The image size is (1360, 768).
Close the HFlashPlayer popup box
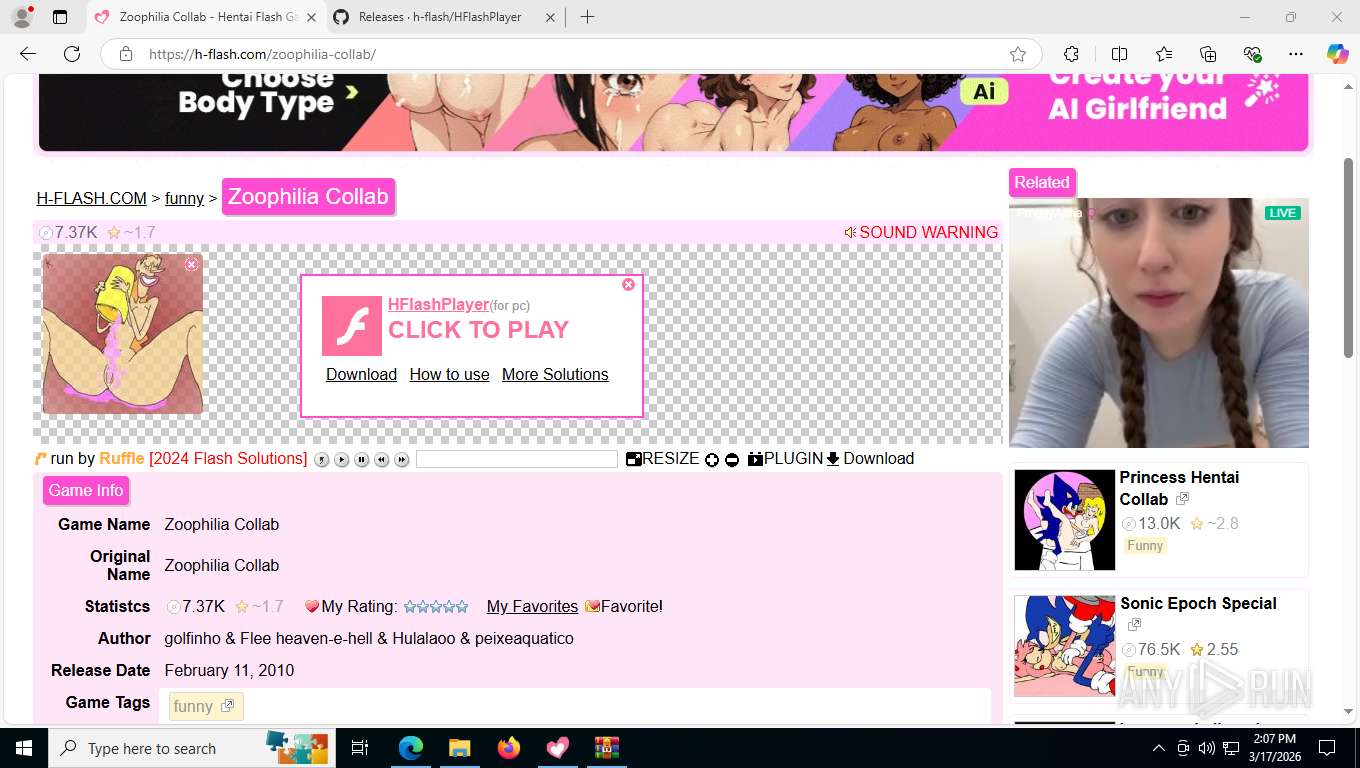tap(628, 285)
